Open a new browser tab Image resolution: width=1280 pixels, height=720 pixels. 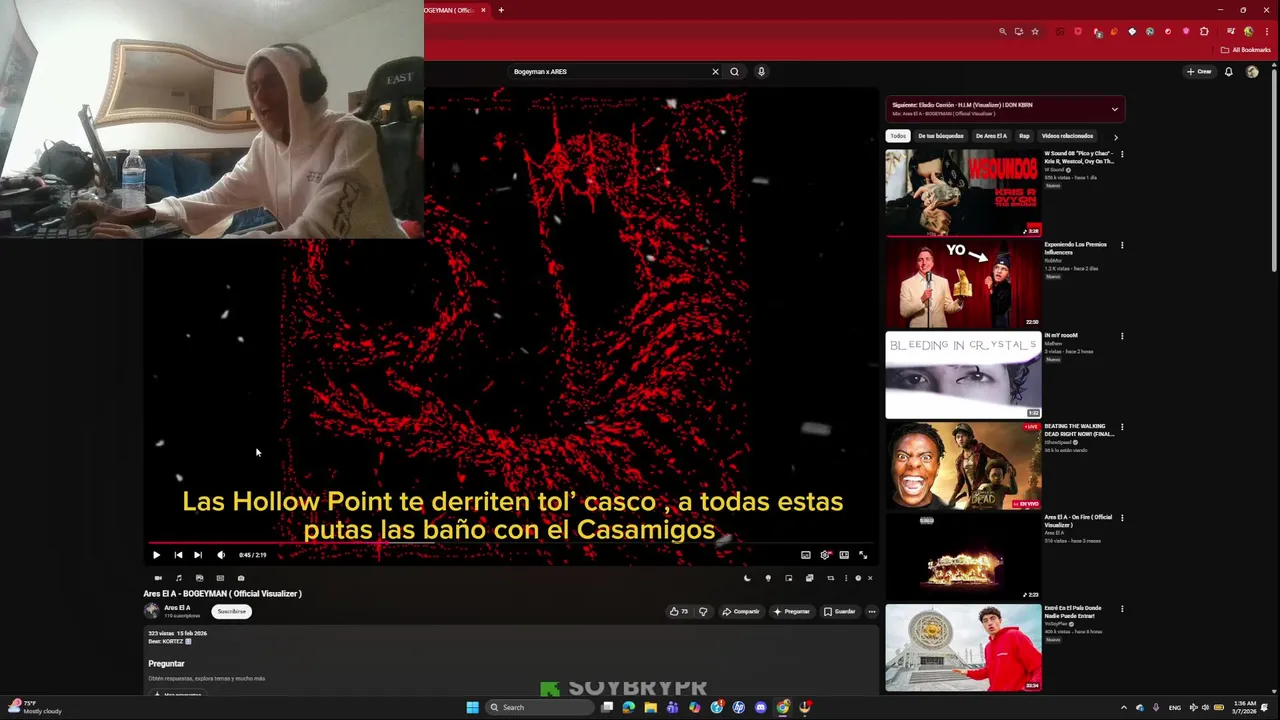click(501, 10)
